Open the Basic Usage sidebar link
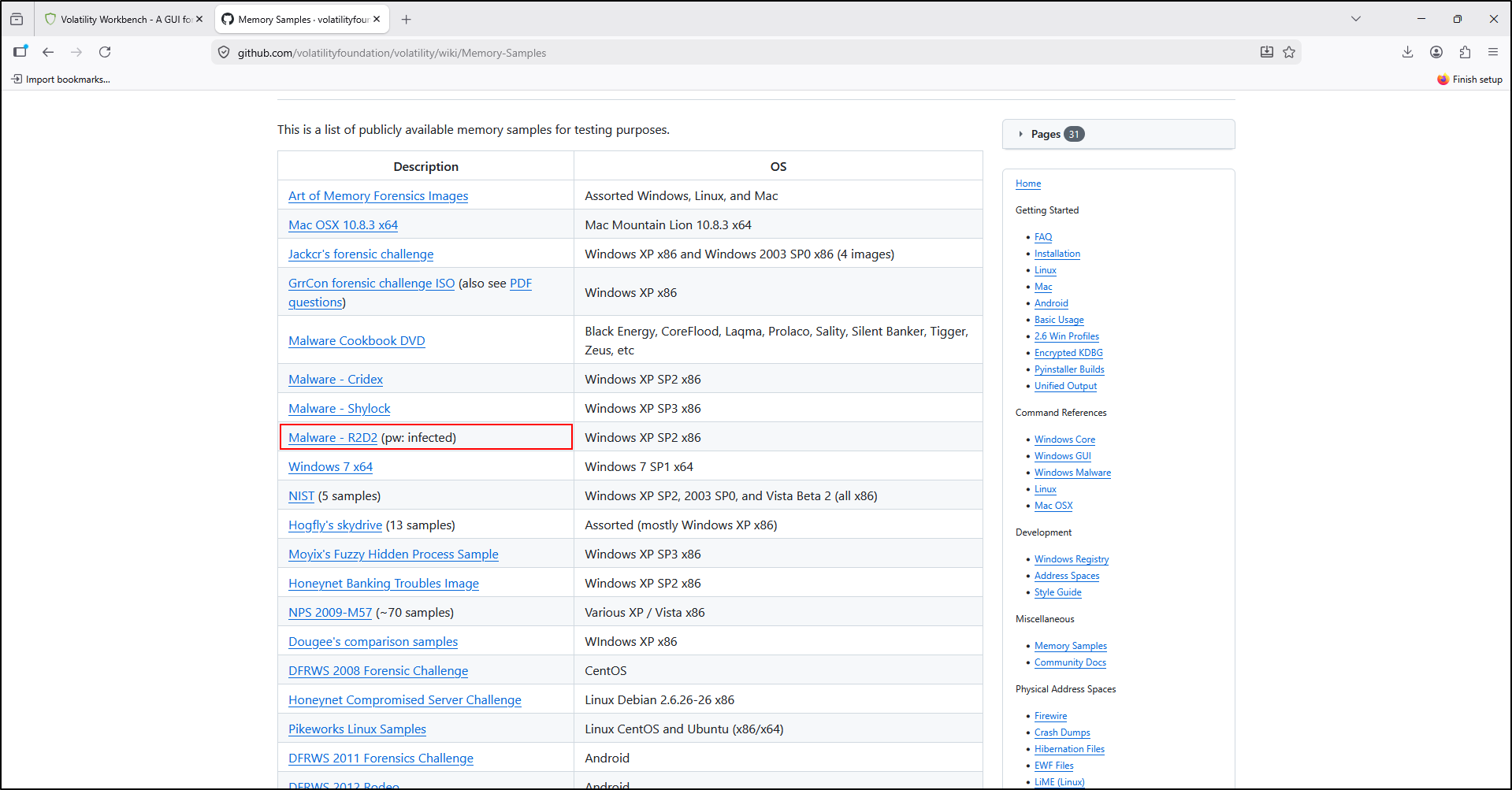This screenshot has height=790, width=1512. click(x=1059, y=320)
